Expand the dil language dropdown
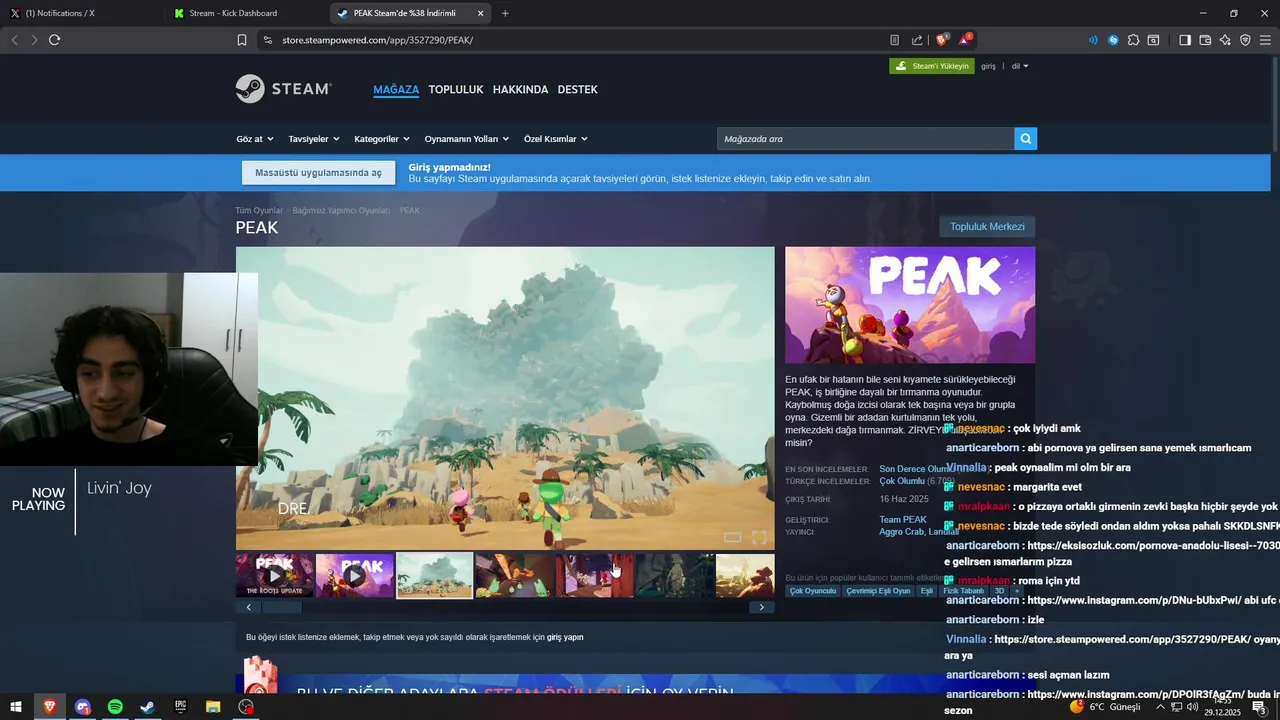Image resolution: width=1280 pixels, height=720 pixels. [x=1019, y=66]
